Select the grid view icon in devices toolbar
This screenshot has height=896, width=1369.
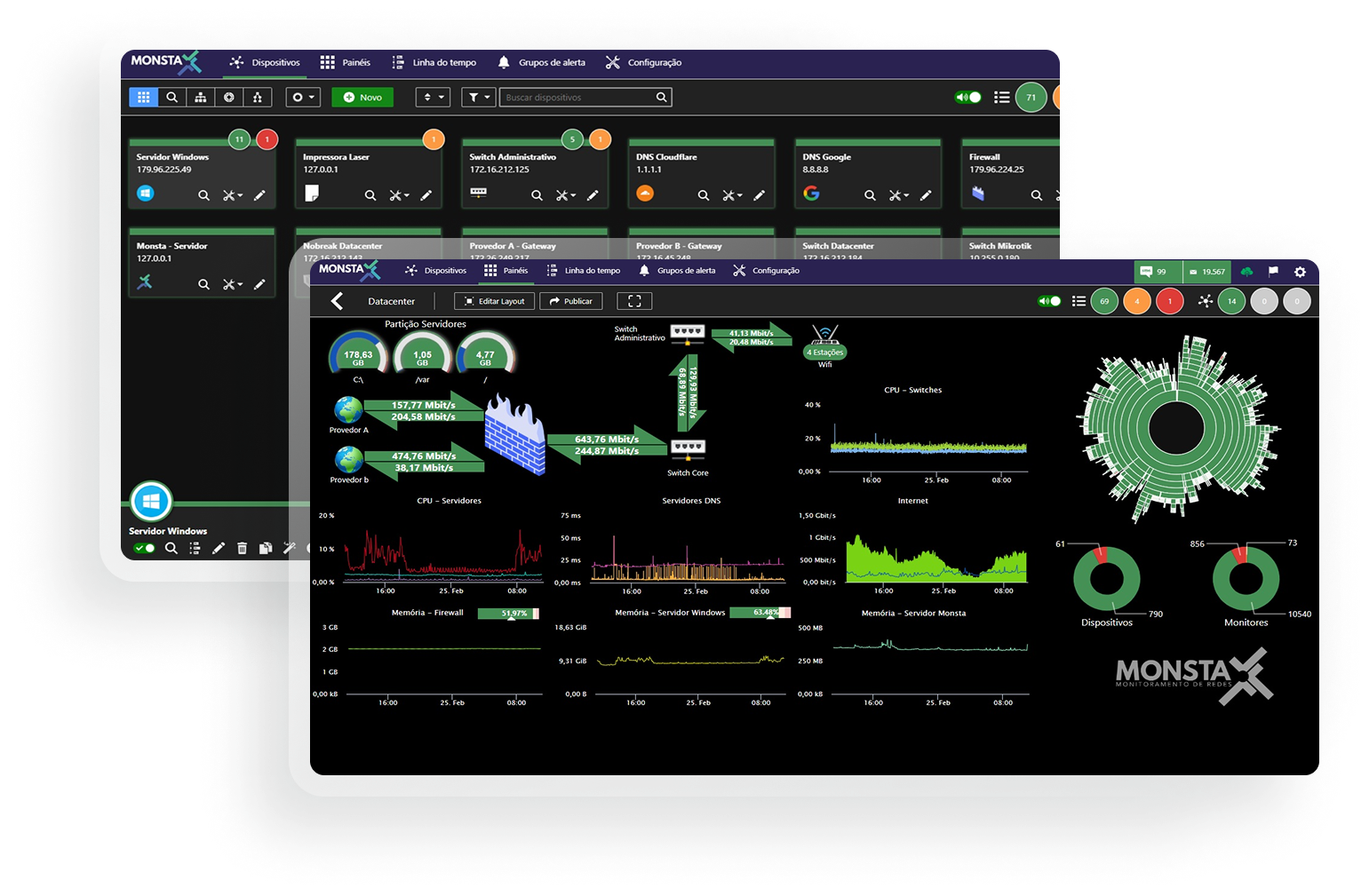(x=144, y=97)
